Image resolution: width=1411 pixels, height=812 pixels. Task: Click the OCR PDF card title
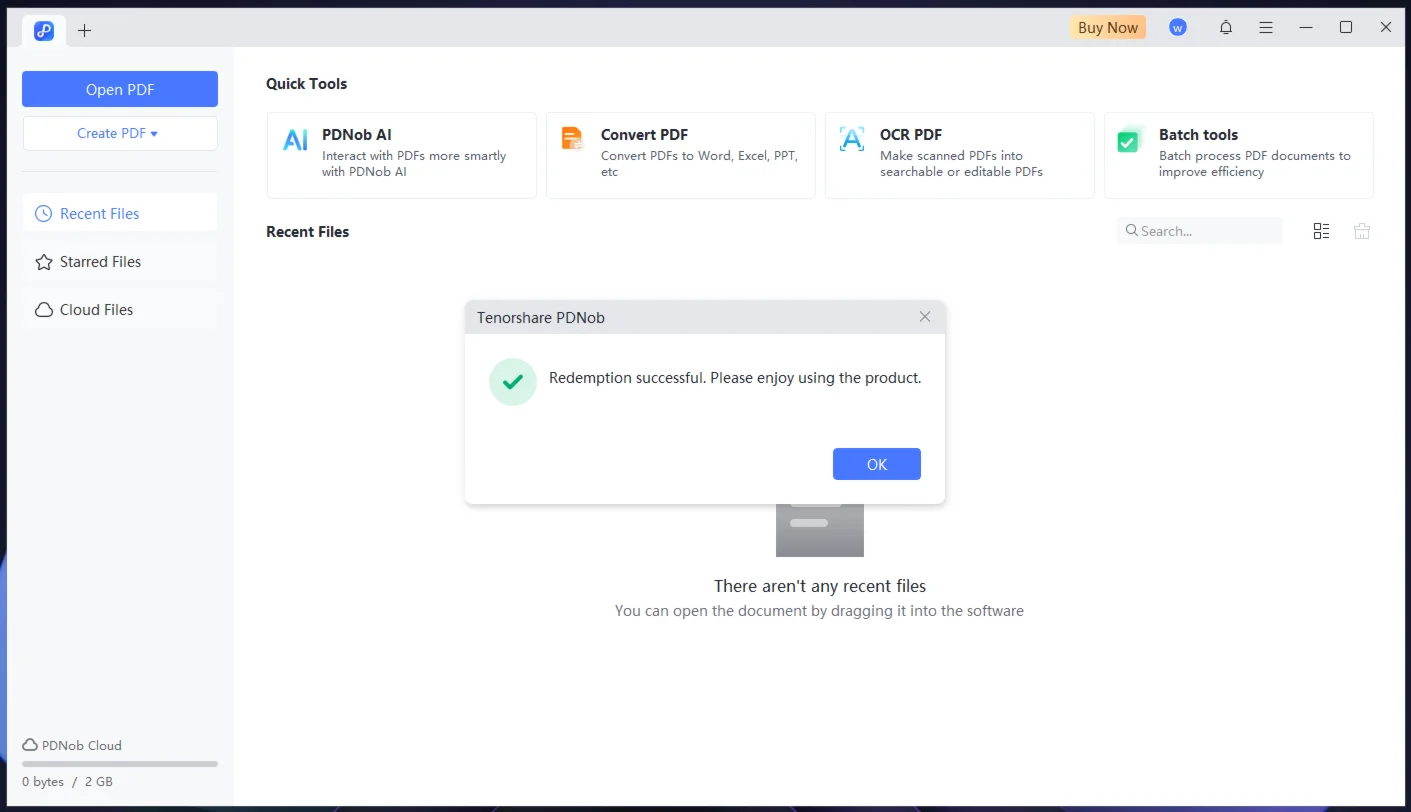tap(911, 134)
